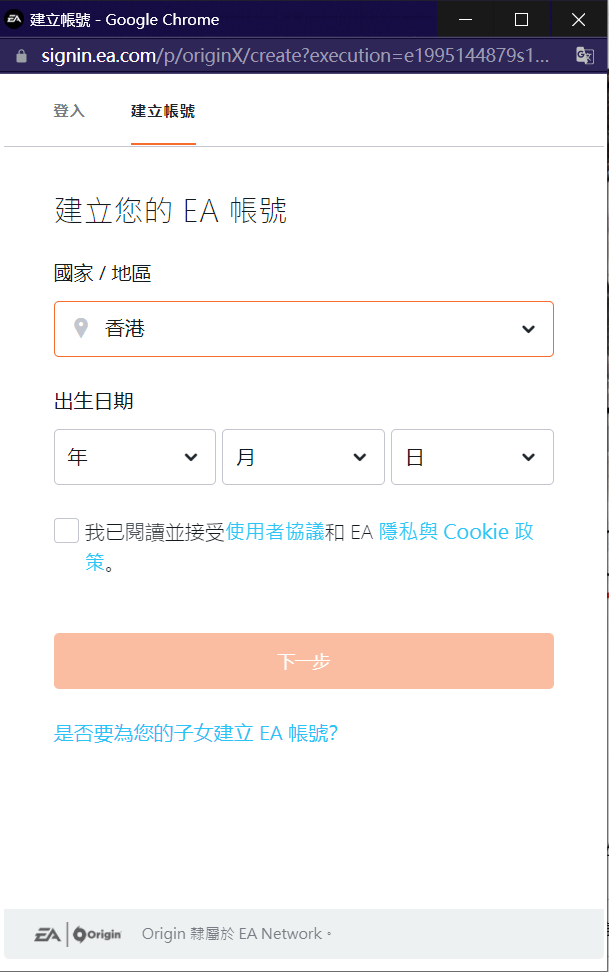Click the EA logo in the footer
This screenshot has width=609, height=972.
click(48, 934)
